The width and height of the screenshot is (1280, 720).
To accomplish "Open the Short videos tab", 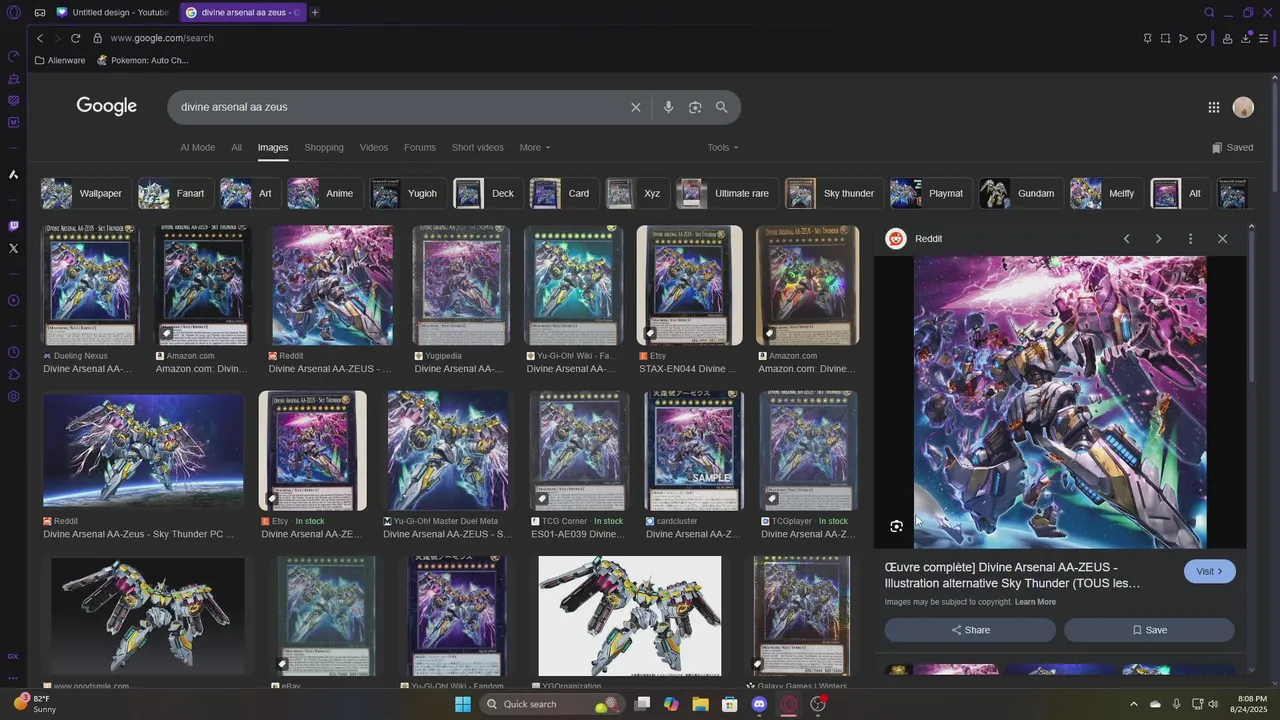I will pos(477,147).
